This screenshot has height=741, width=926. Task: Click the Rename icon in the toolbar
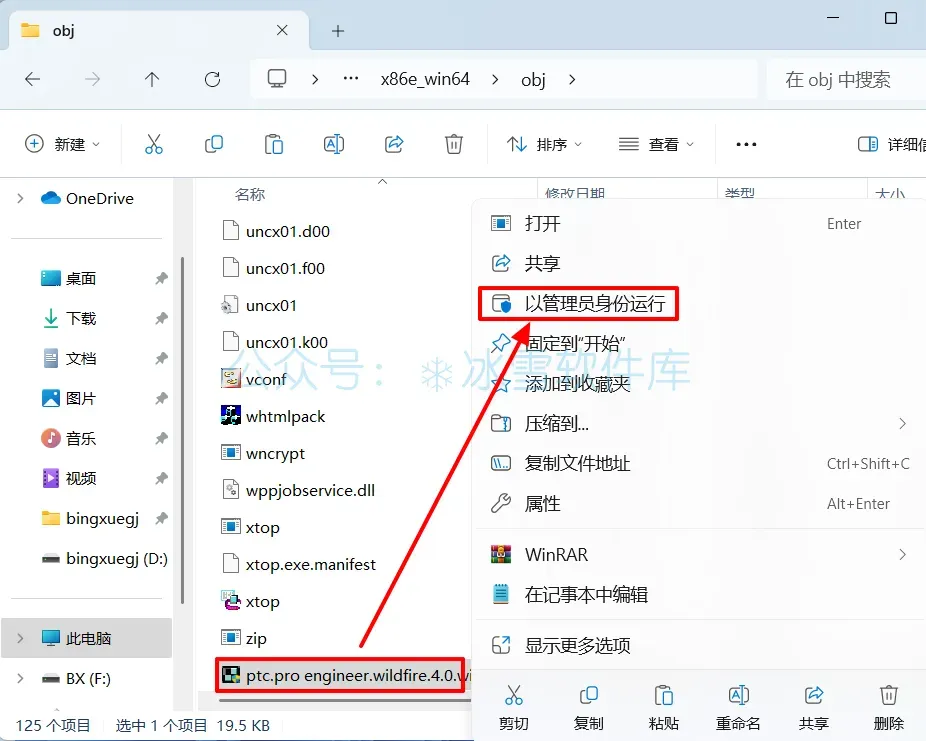pos(334,144)
